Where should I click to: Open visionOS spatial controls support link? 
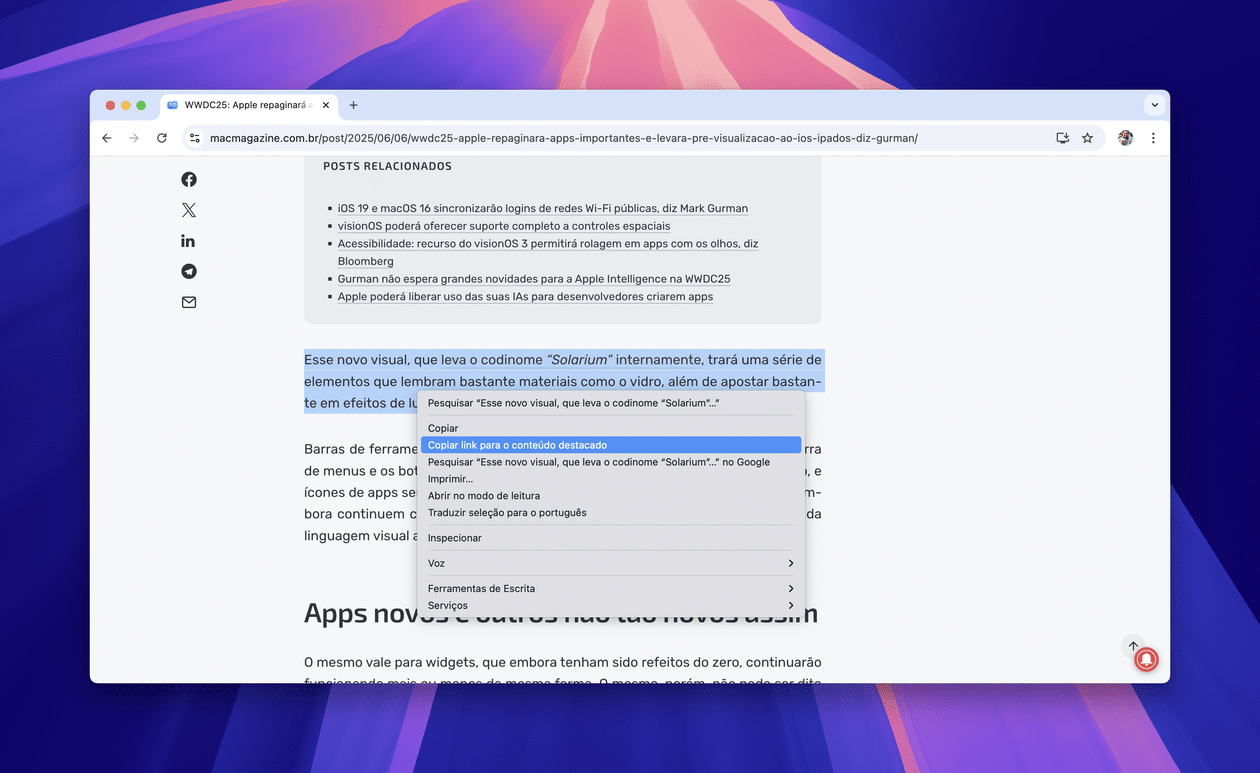504,226
